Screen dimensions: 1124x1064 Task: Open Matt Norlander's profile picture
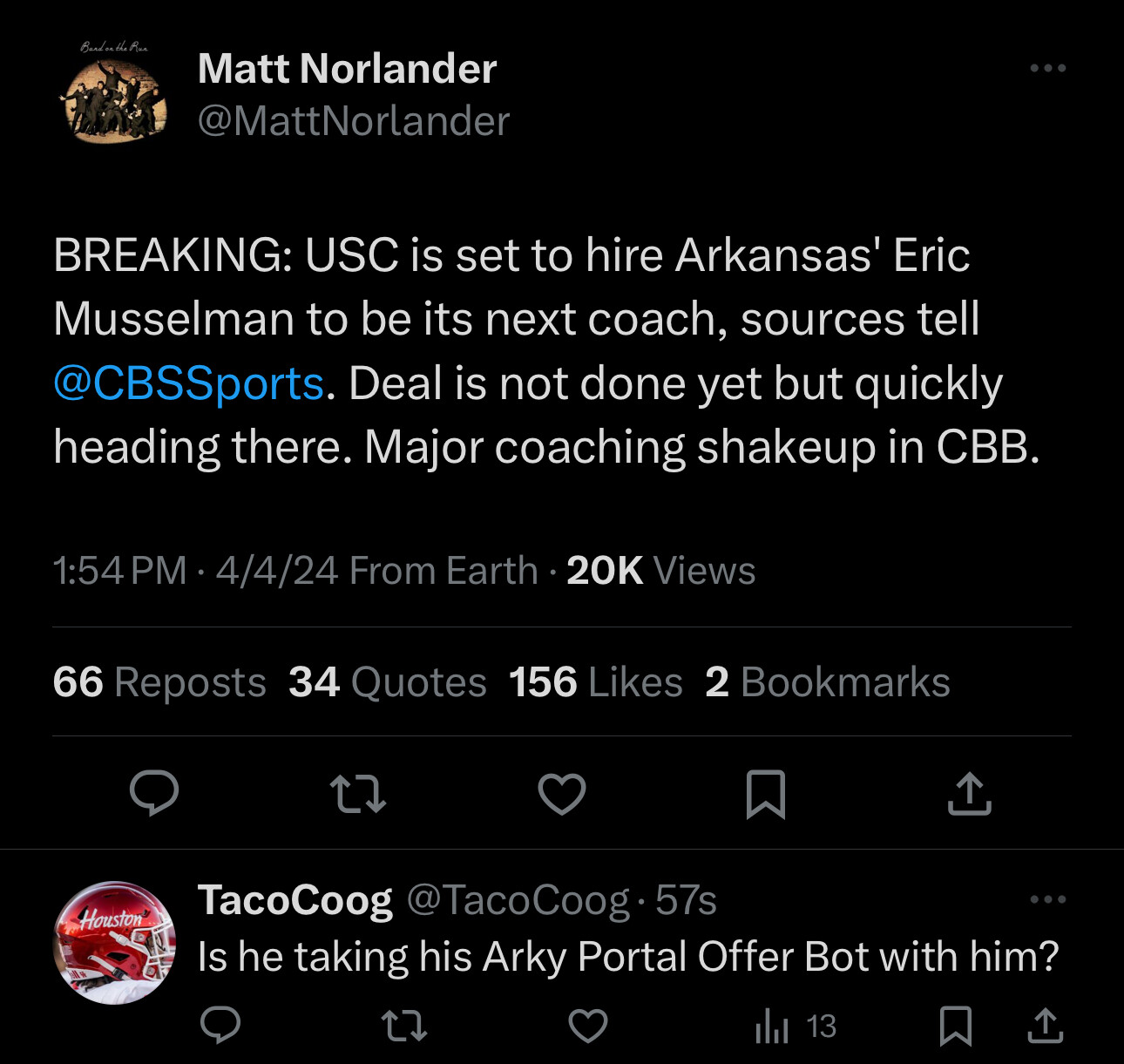tap(114, 96)
